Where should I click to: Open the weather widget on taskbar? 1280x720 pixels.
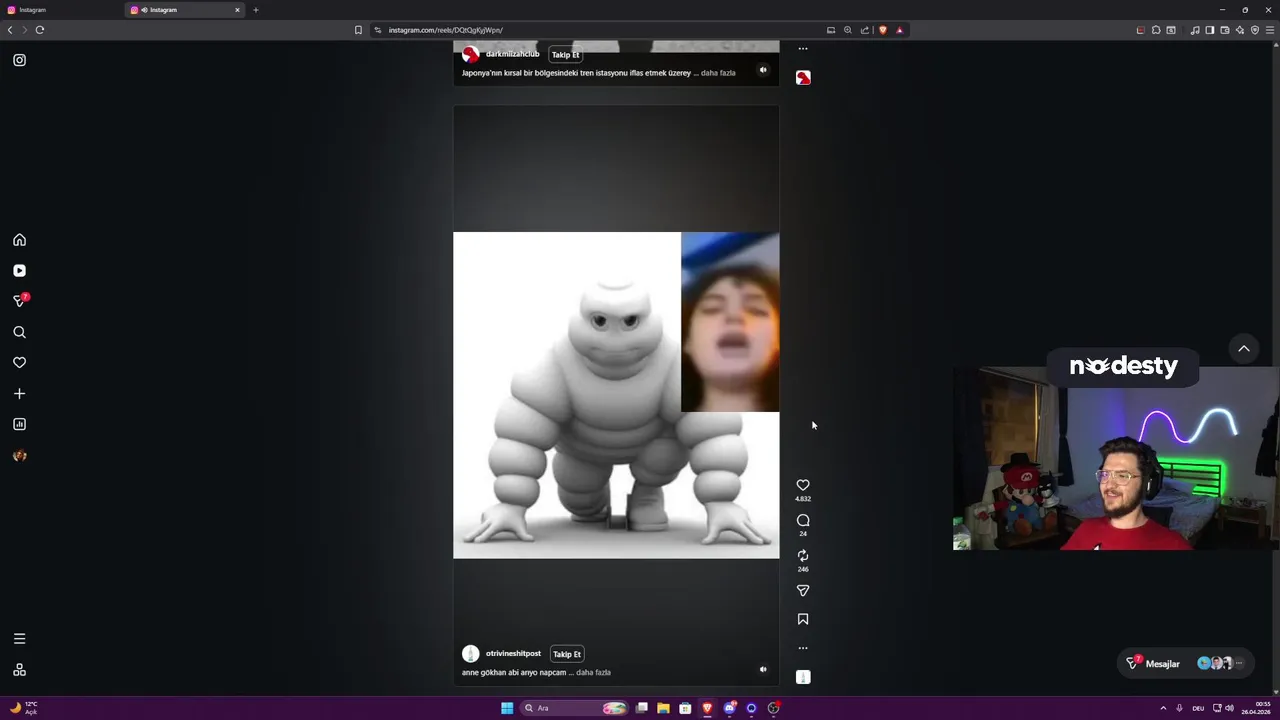click(x=24, y=708)
